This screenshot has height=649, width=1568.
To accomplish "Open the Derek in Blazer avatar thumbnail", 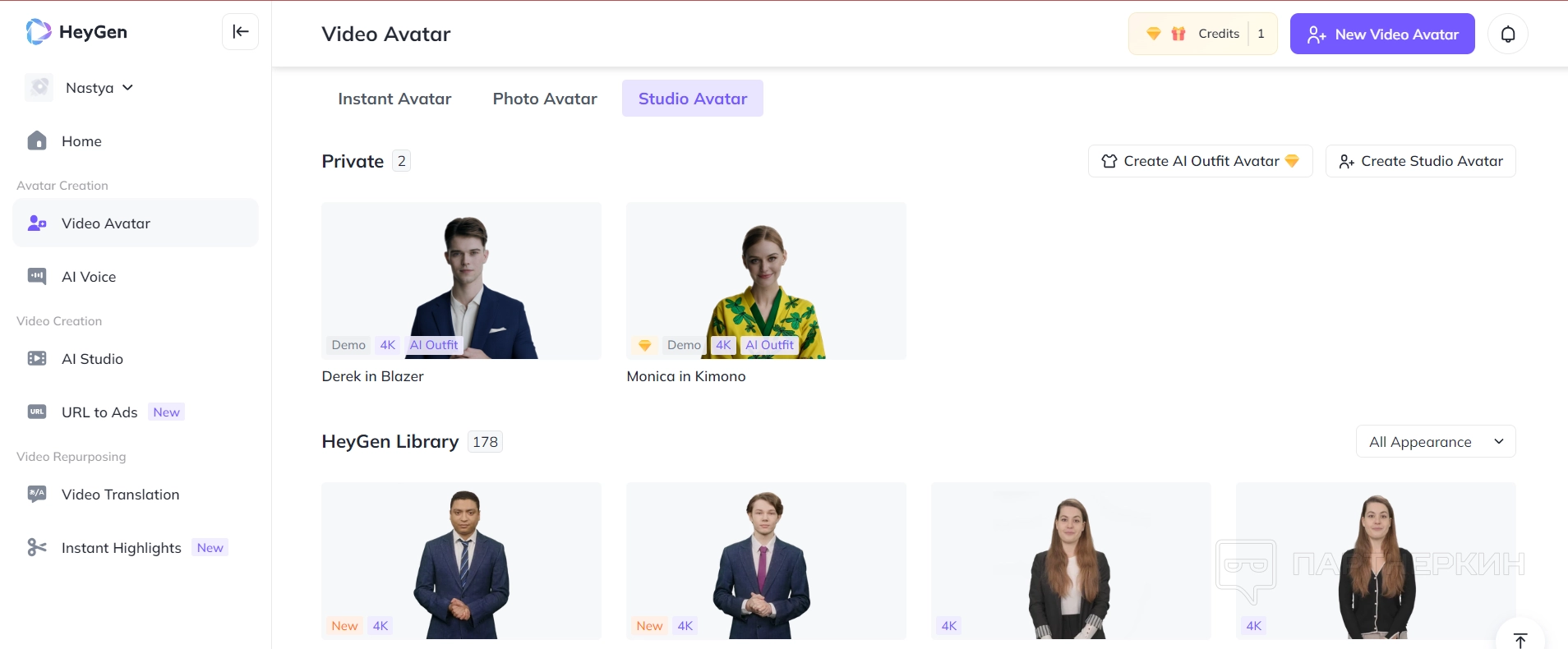I will [x=461, y=280].
